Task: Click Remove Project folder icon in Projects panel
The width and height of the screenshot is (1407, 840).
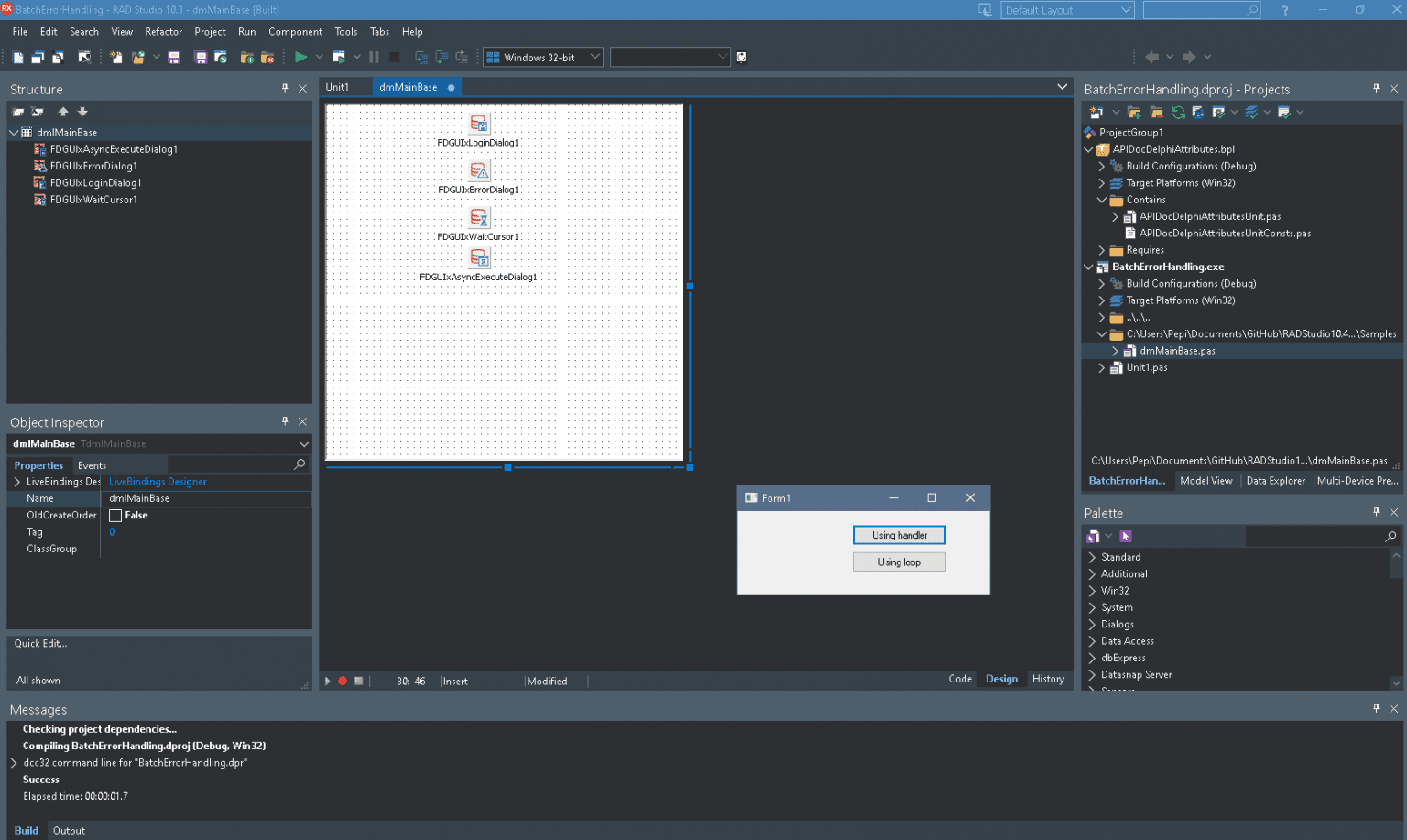Action: [1156, 112]
